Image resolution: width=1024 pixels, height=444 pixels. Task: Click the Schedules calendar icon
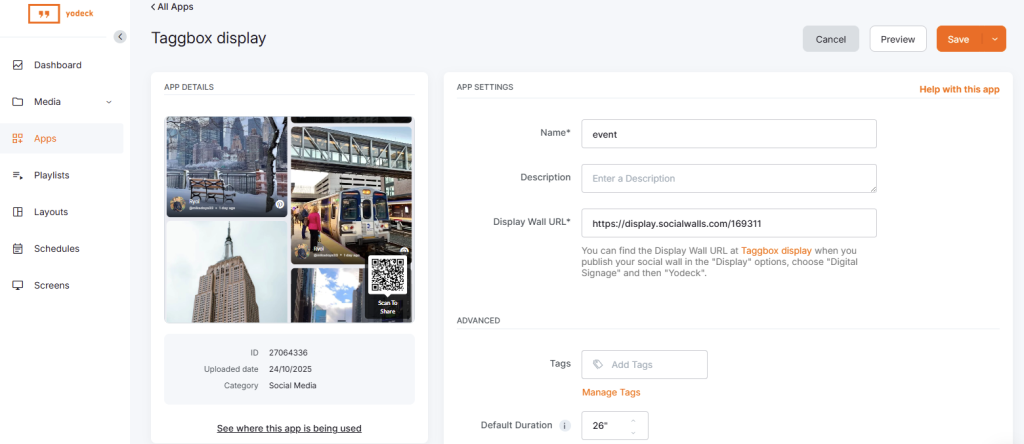tap(17, 249)
